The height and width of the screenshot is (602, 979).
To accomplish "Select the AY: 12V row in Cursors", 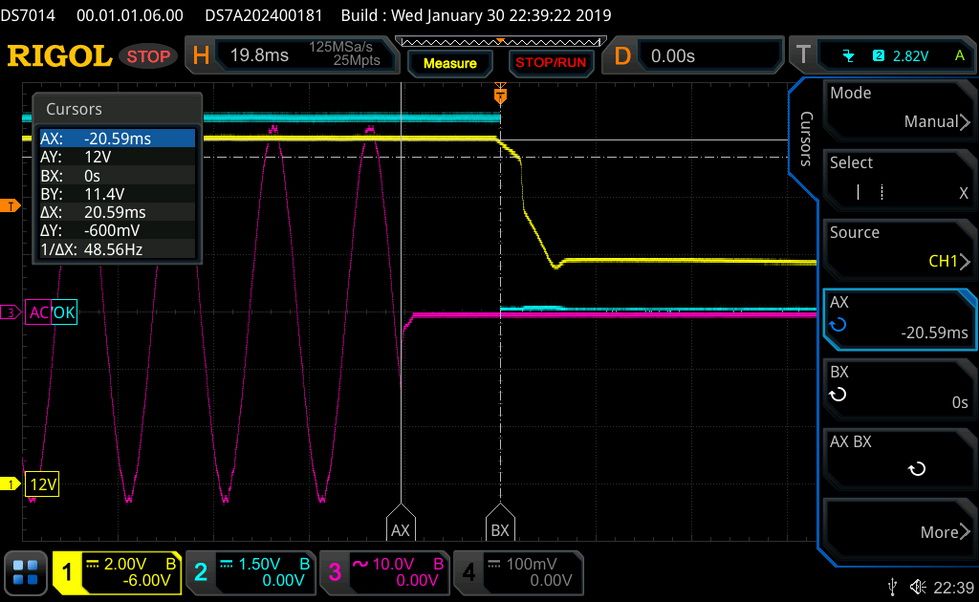I will [117, 157].
